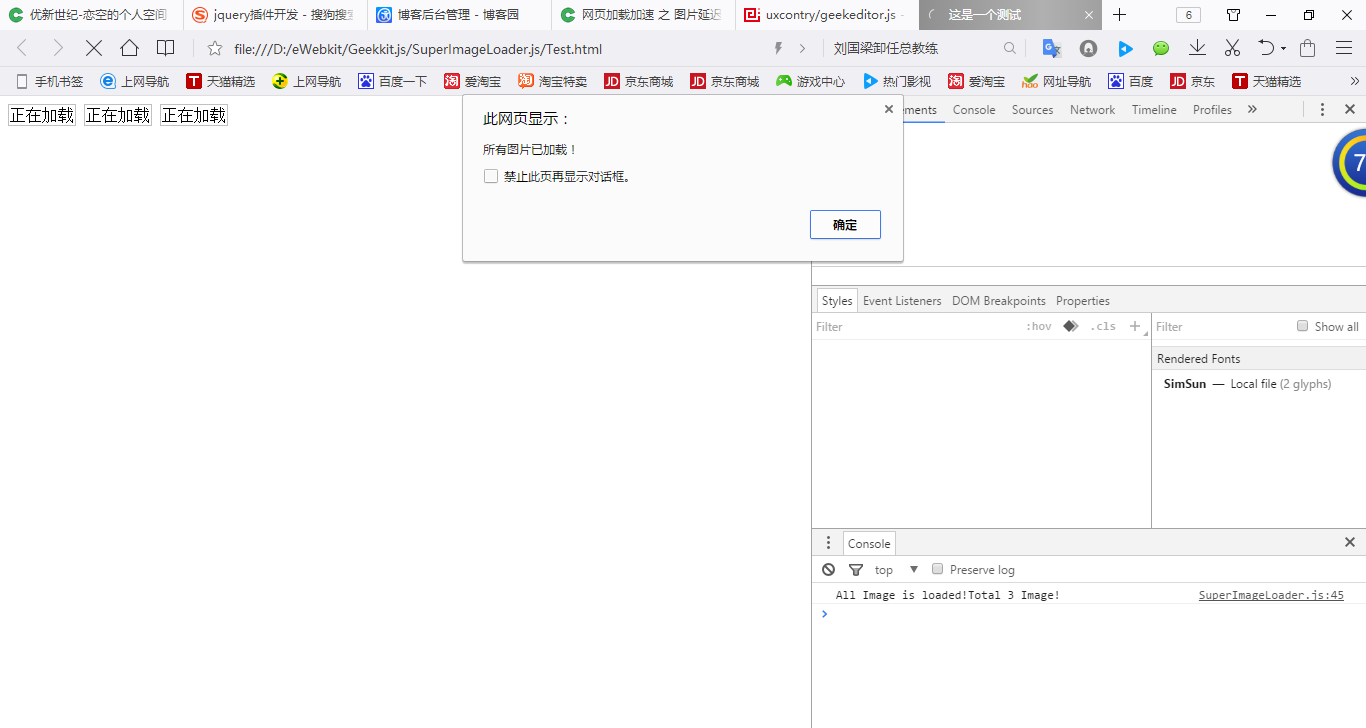
Task: Toggle the .cls class editor option
Action: (x=1103, y=326)
